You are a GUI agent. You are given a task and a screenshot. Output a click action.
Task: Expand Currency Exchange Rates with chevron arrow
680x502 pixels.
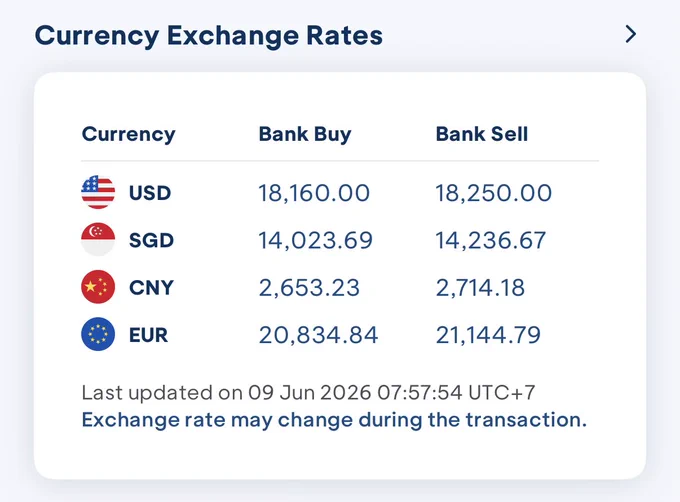631,34
